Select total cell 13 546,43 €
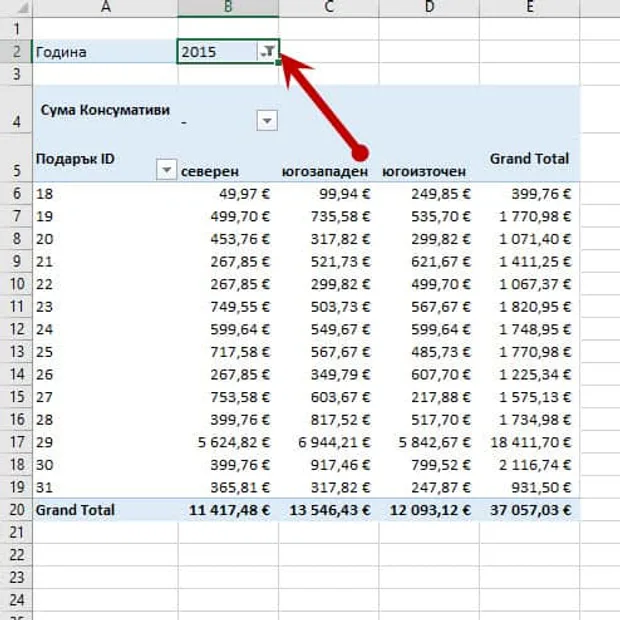Viewport: 620px width, 620px height. pyautogui.click(x=329, y=510)
